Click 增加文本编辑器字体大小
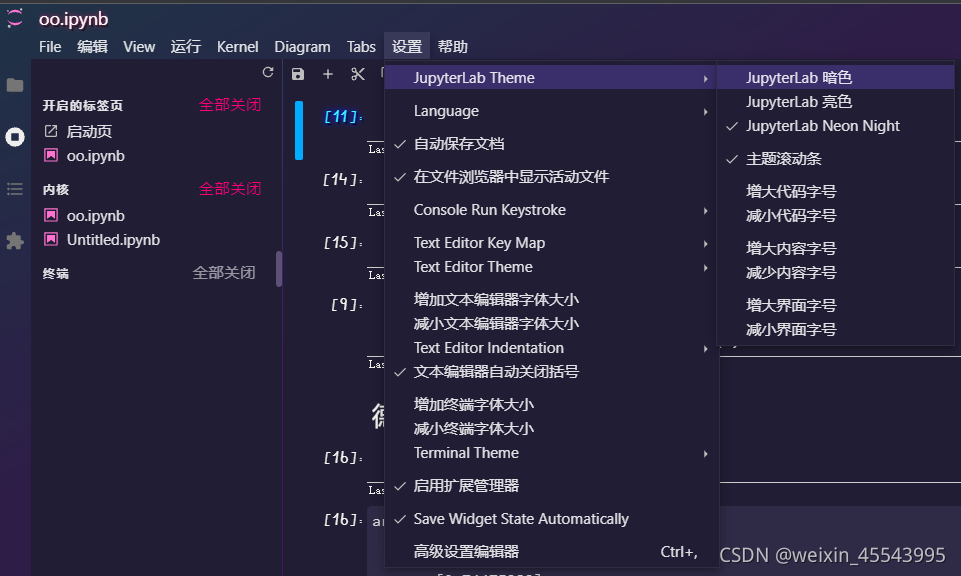Screen dimensions: 961x576 point(552,300)
